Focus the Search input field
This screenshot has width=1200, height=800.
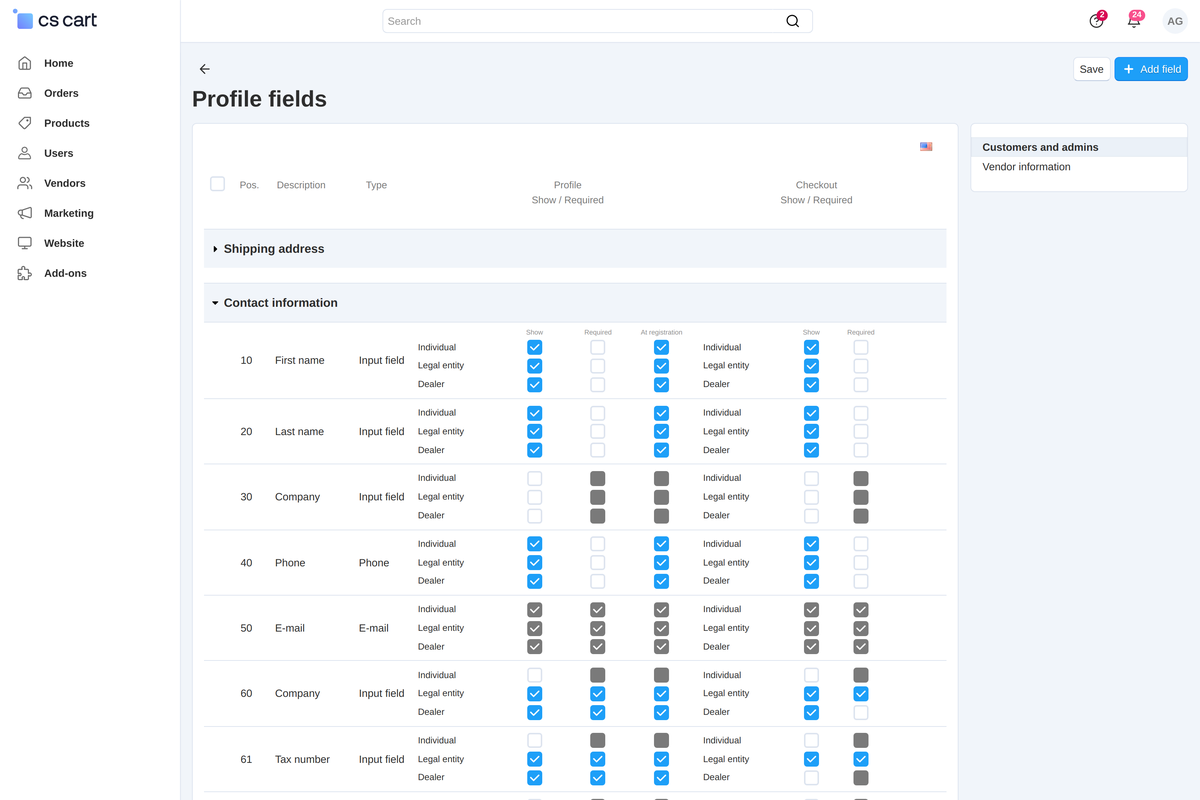pyautogui.click(x=597, y=21)
